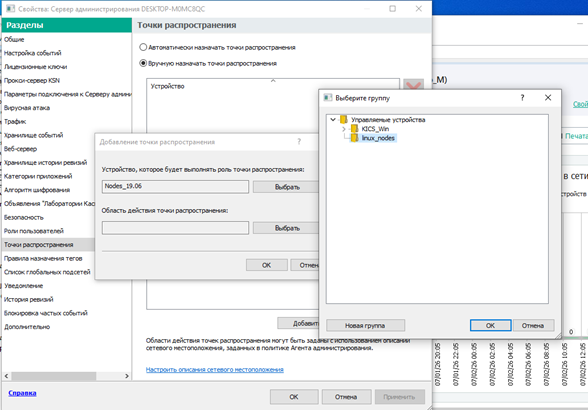The width and height of the screenshot is (588, 410).
Task: Open the Хранилище событий section
Action: point(33,135)
